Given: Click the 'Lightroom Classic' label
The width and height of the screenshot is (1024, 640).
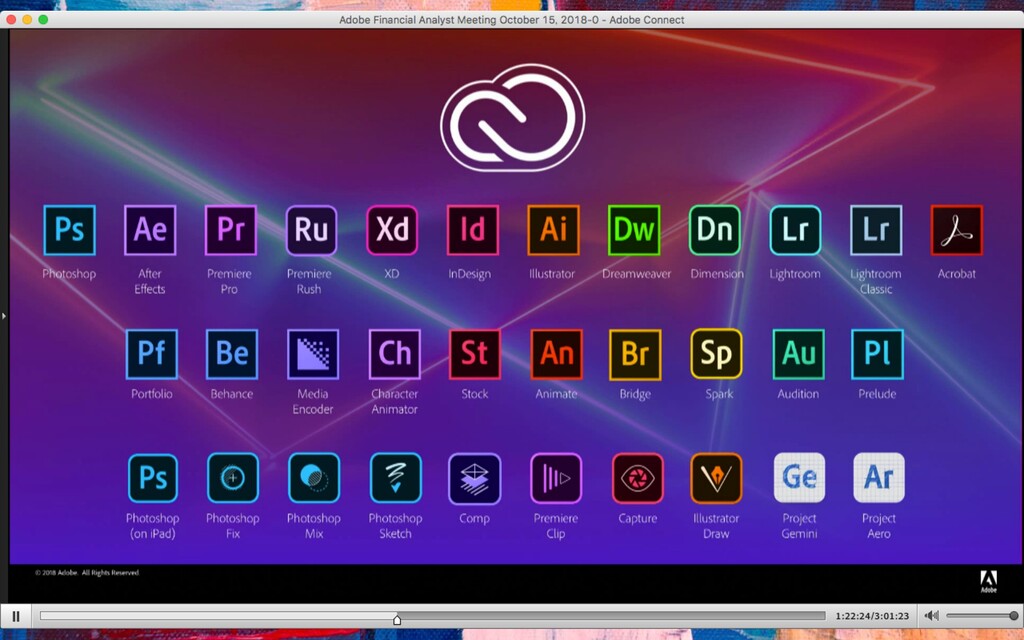Looking at the screenshot, I should pyautogui.click(x=876, y=281).
